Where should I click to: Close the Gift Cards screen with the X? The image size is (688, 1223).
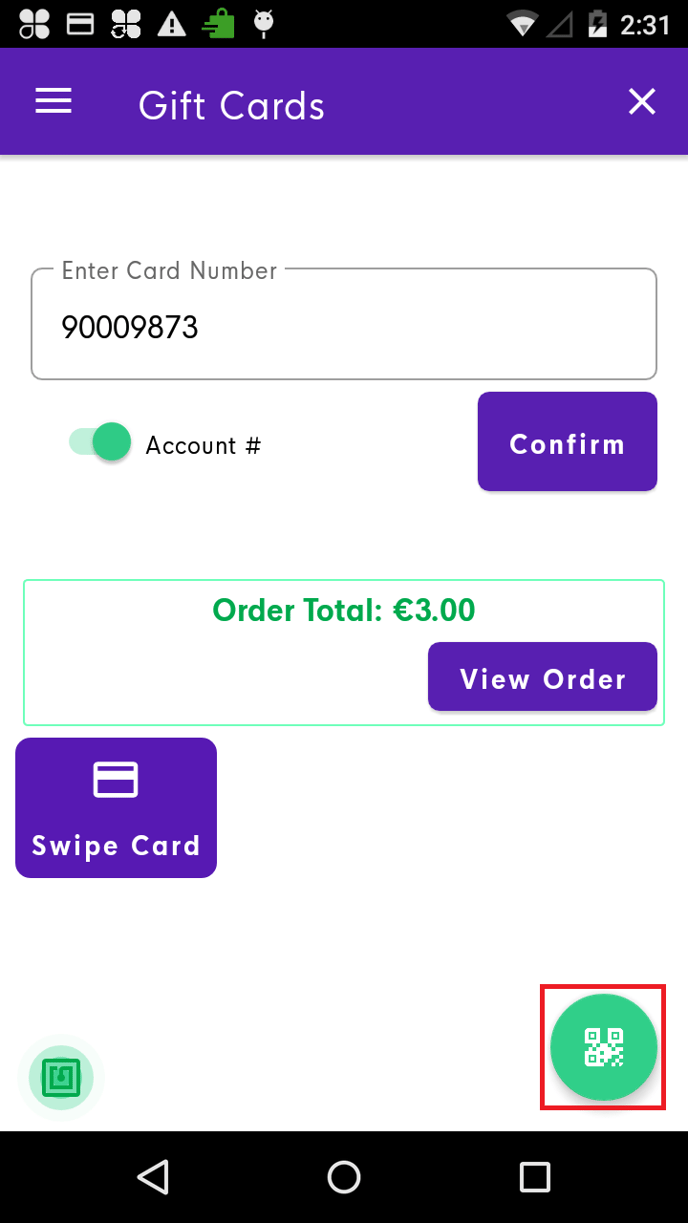[641, 100]
